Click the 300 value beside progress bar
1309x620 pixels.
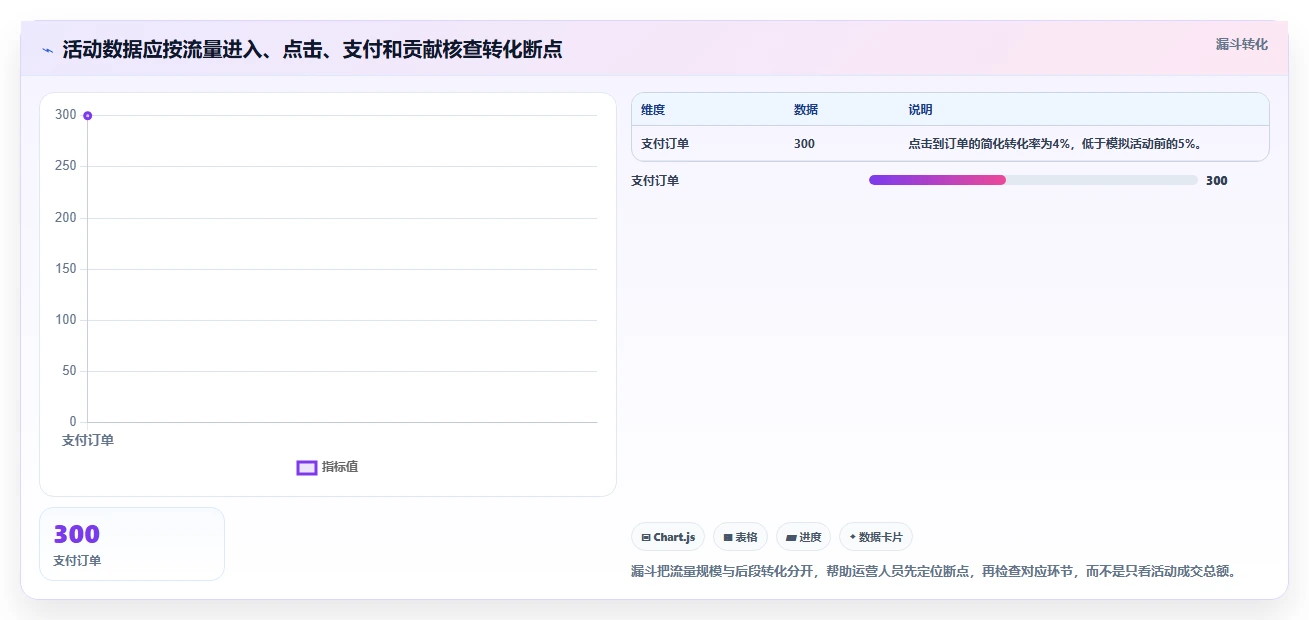[x=1216, y=181]
